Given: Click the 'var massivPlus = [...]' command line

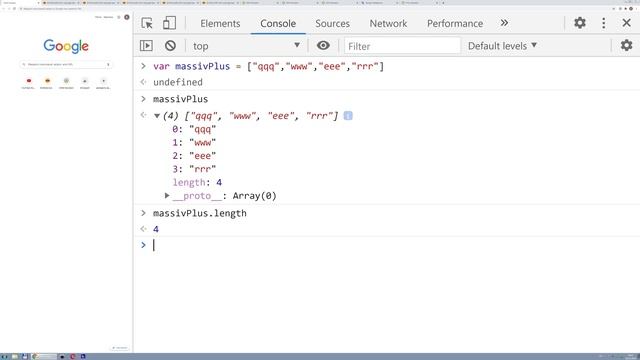Looking at the screenshot, I should click(x=269, y=67).
